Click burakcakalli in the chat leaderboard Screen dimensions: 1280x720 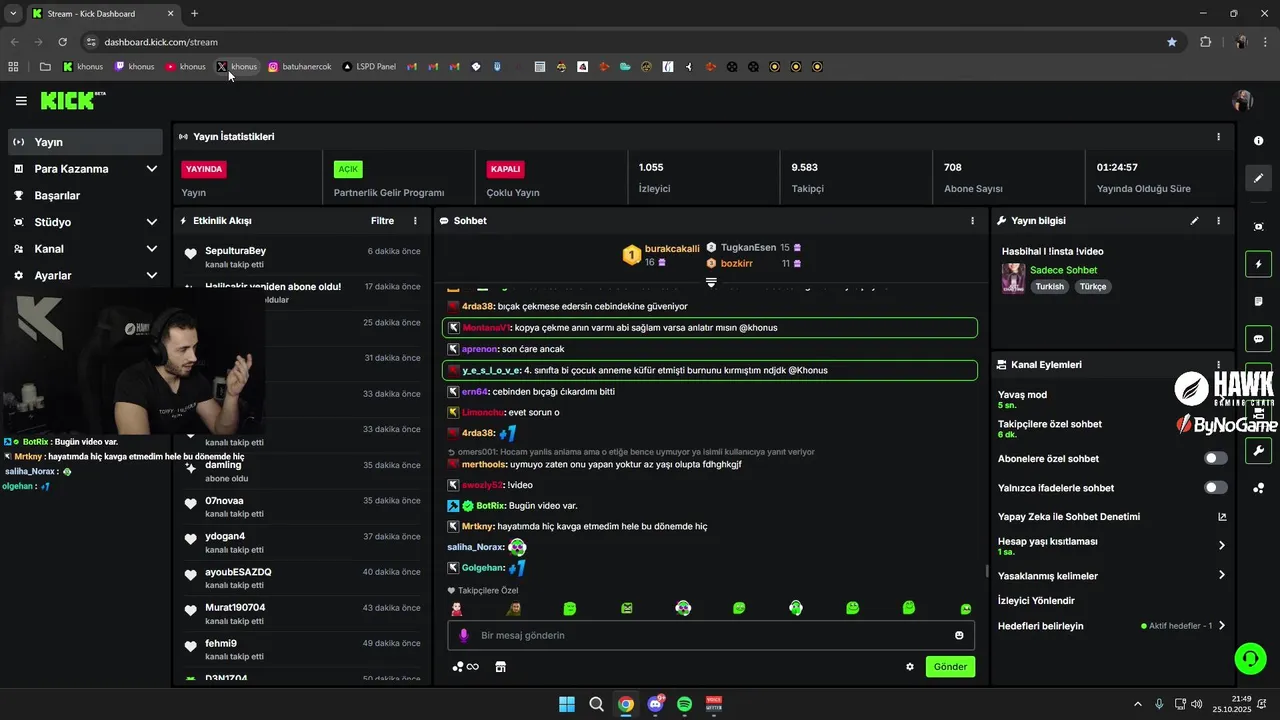(x=672, y=249)
